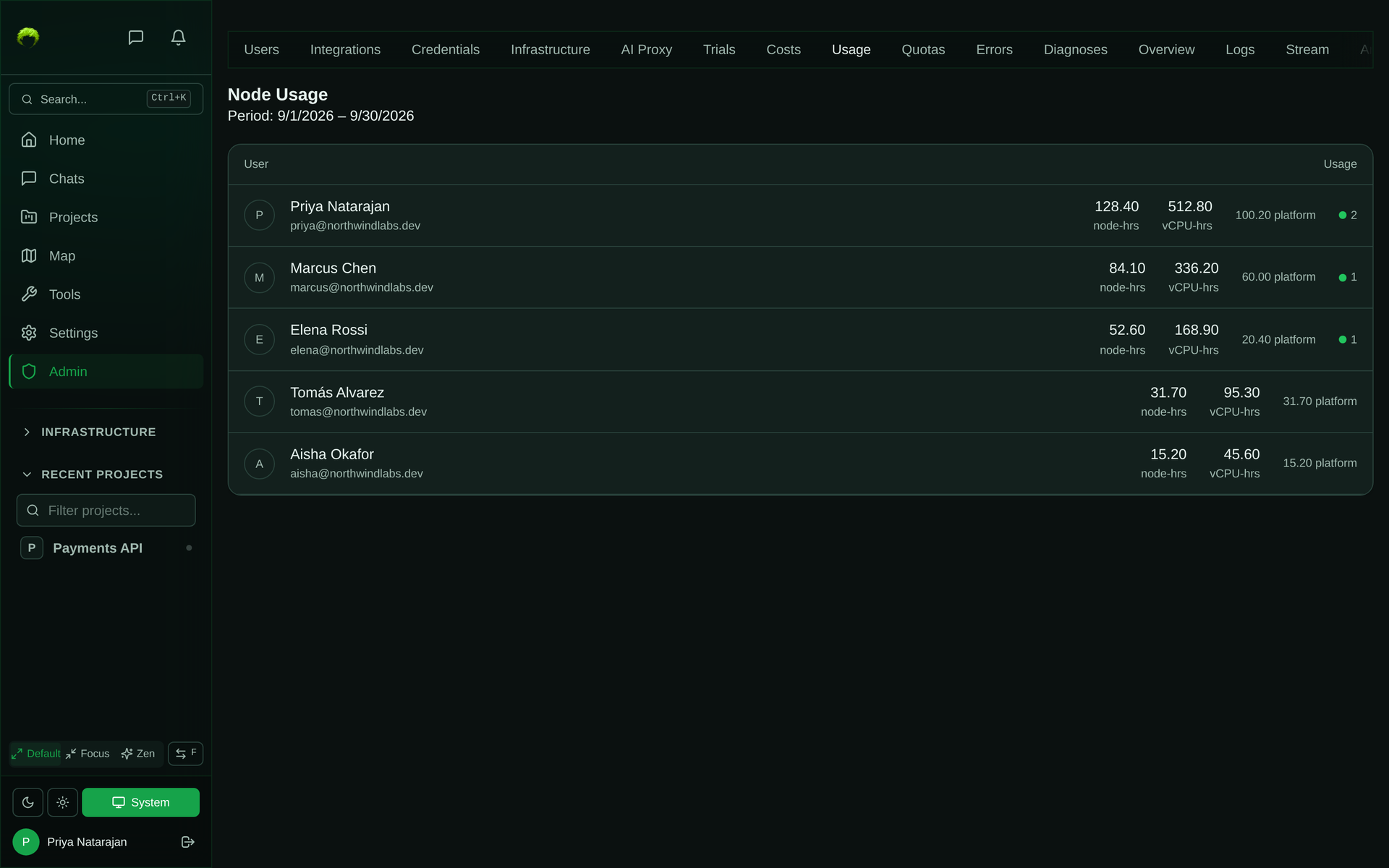Click the app logo in sidebar top

point(28,37)
